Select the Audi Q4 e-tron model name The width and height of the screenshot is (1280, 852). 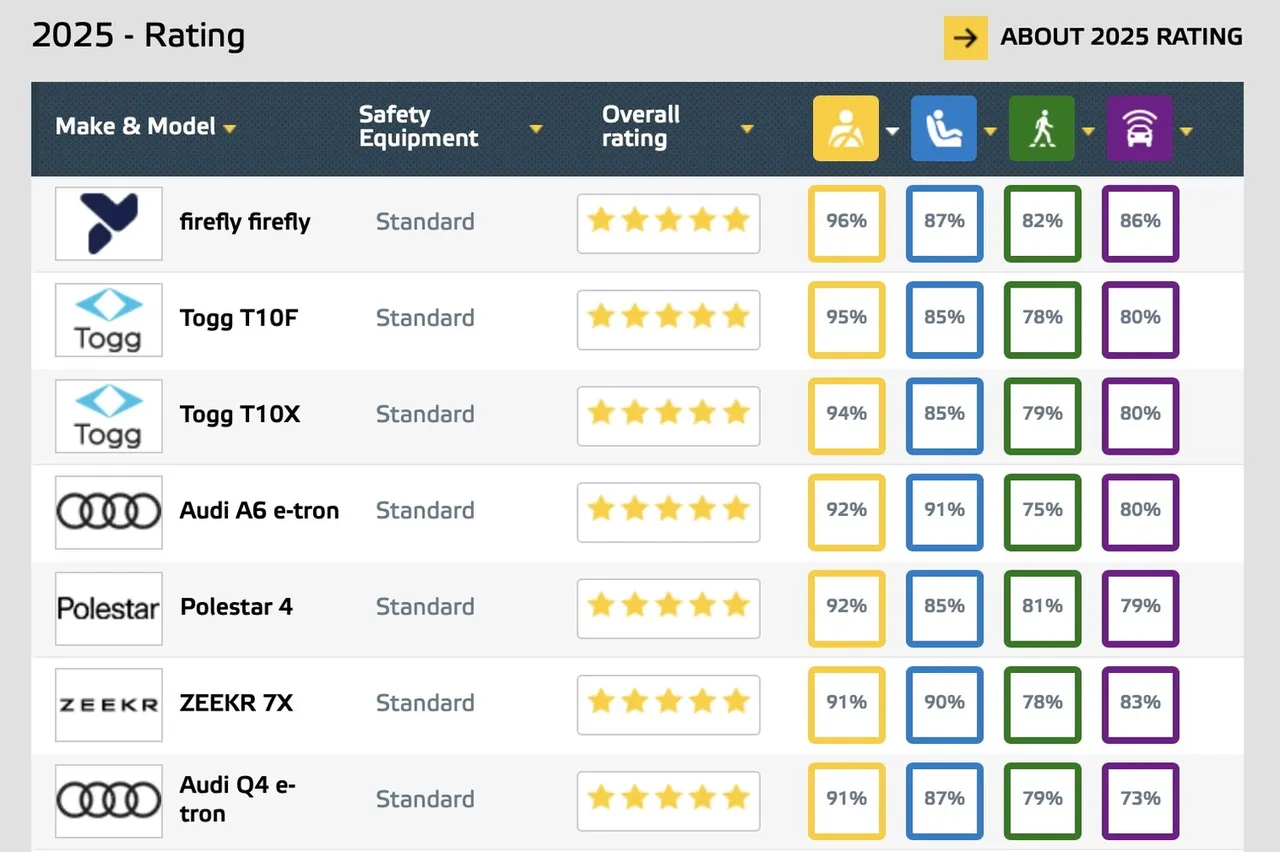pos(237,799)
